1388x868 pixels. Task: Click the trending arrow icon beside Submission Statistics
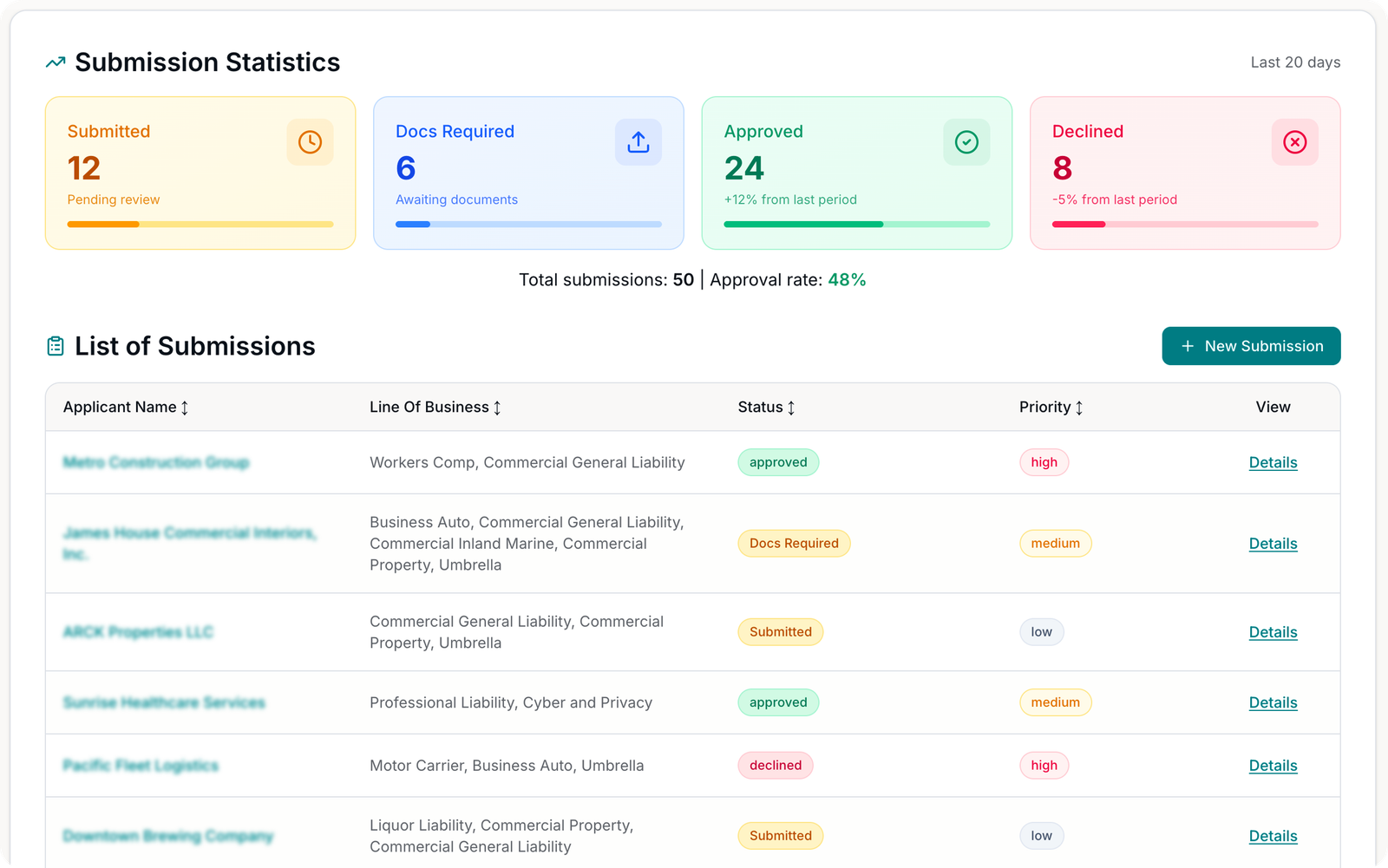56,62
